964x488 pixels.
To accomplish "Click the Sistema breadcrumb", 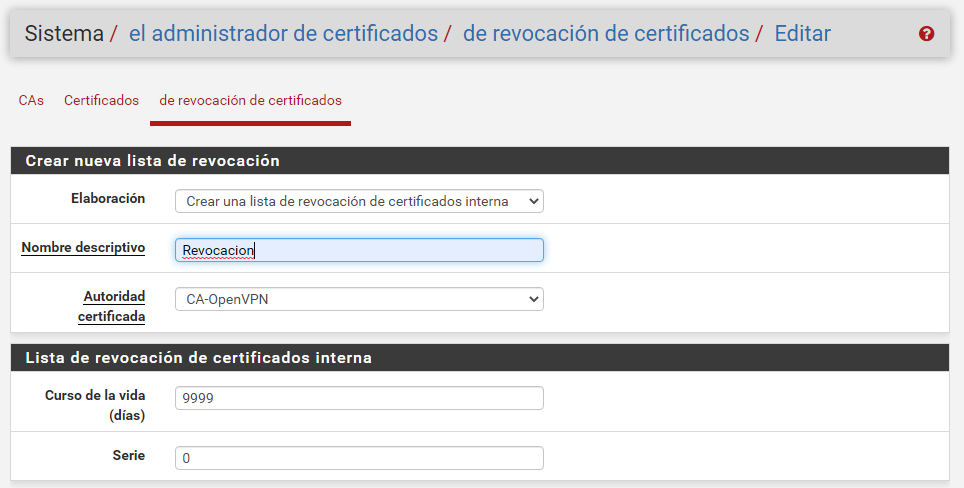I will tap(64, 34).
